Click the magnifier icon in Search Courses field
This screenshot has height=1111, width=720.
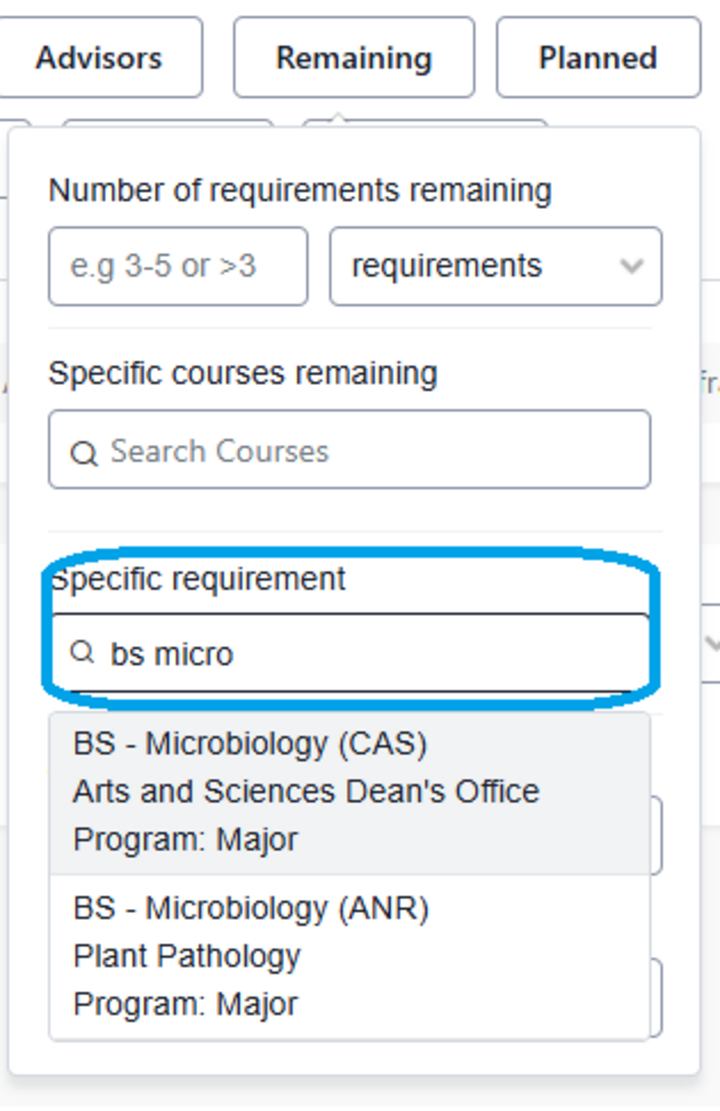[84, 450]
